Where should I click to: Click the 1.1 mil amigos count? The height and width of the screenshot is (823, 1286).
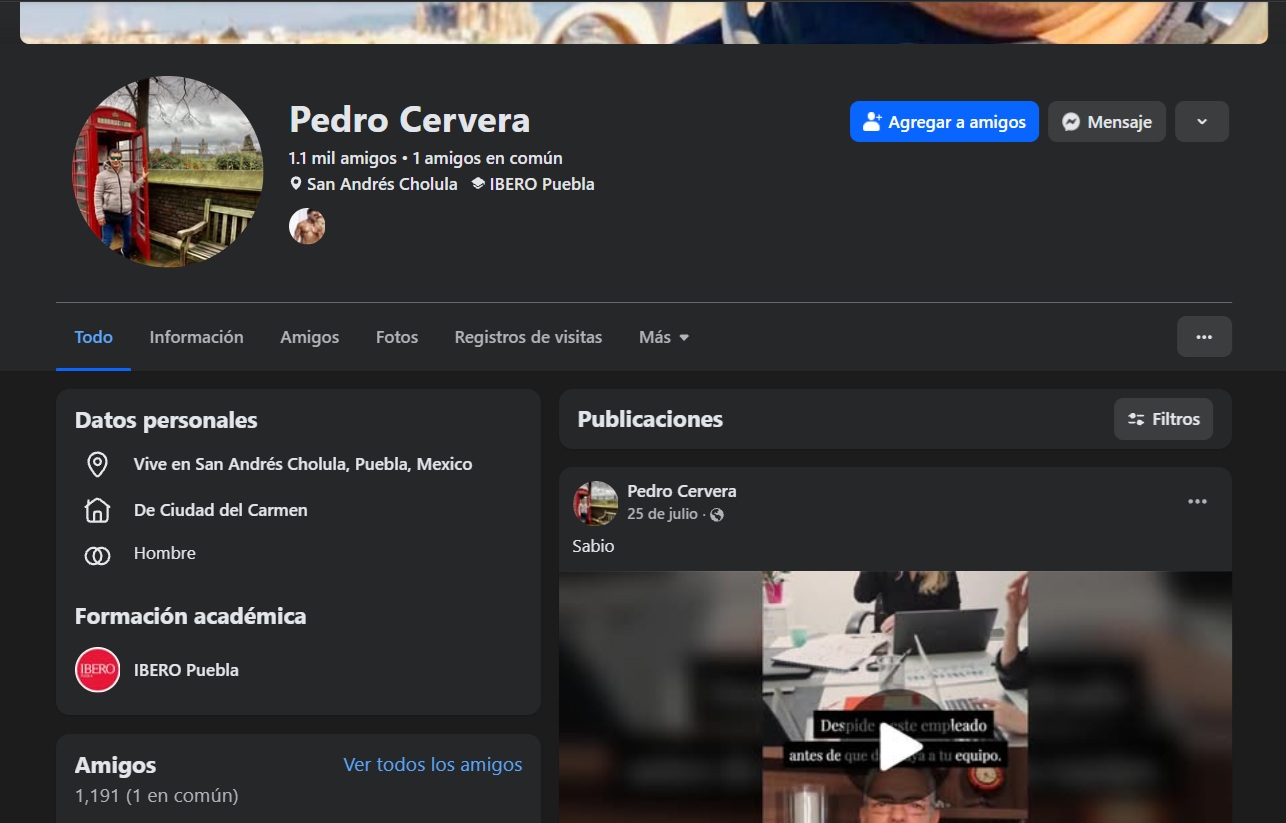point(342,158)
